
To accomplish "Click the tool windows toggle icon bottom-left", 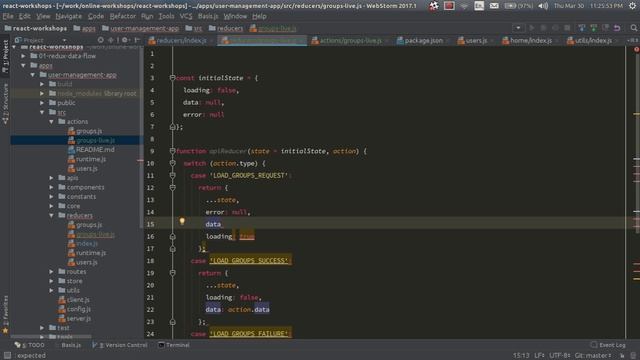I will [7, 356].
